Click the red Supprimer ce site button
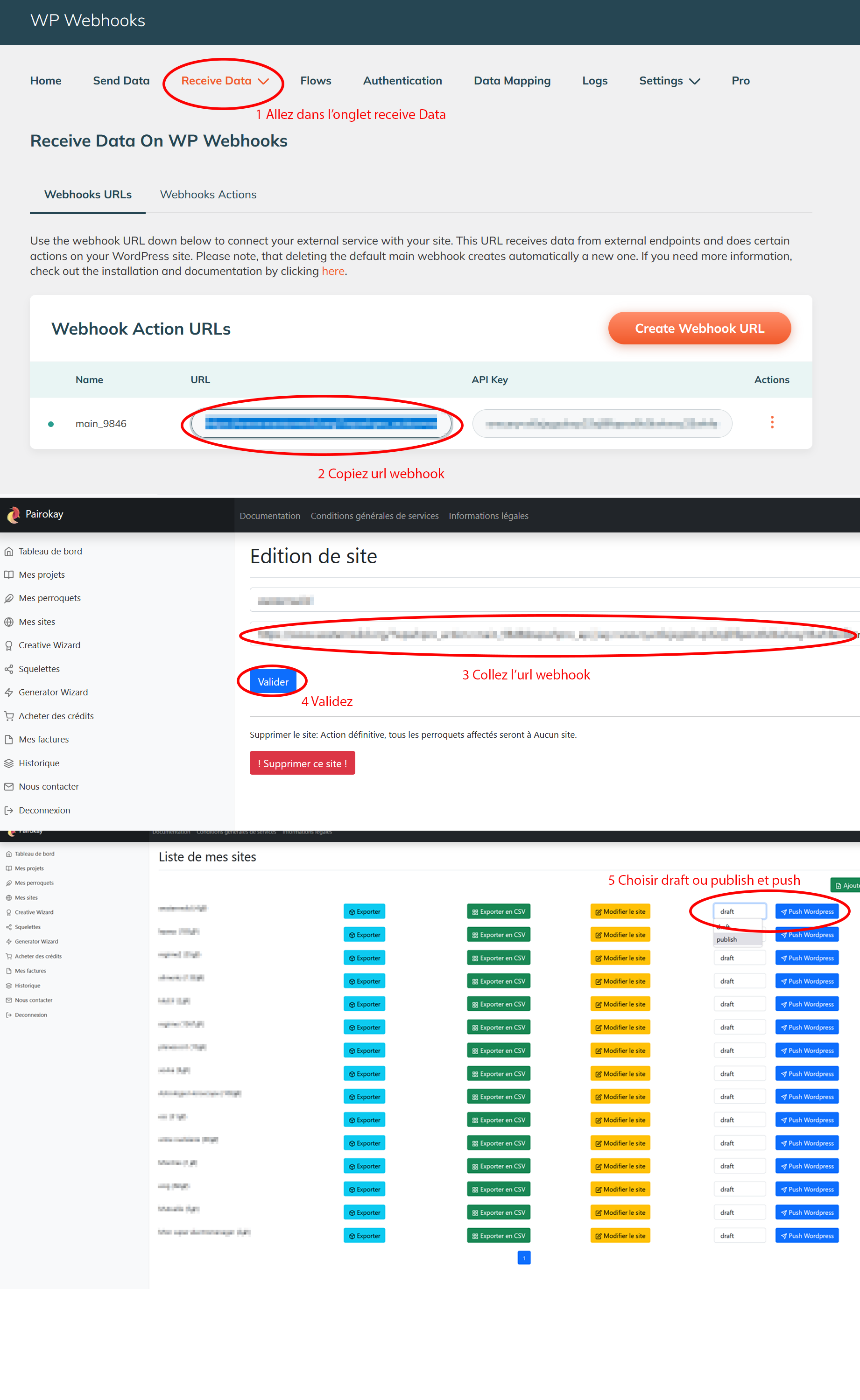Viewport: 860px width, 1400px height. pyautogui.click(x=302, y=763)
